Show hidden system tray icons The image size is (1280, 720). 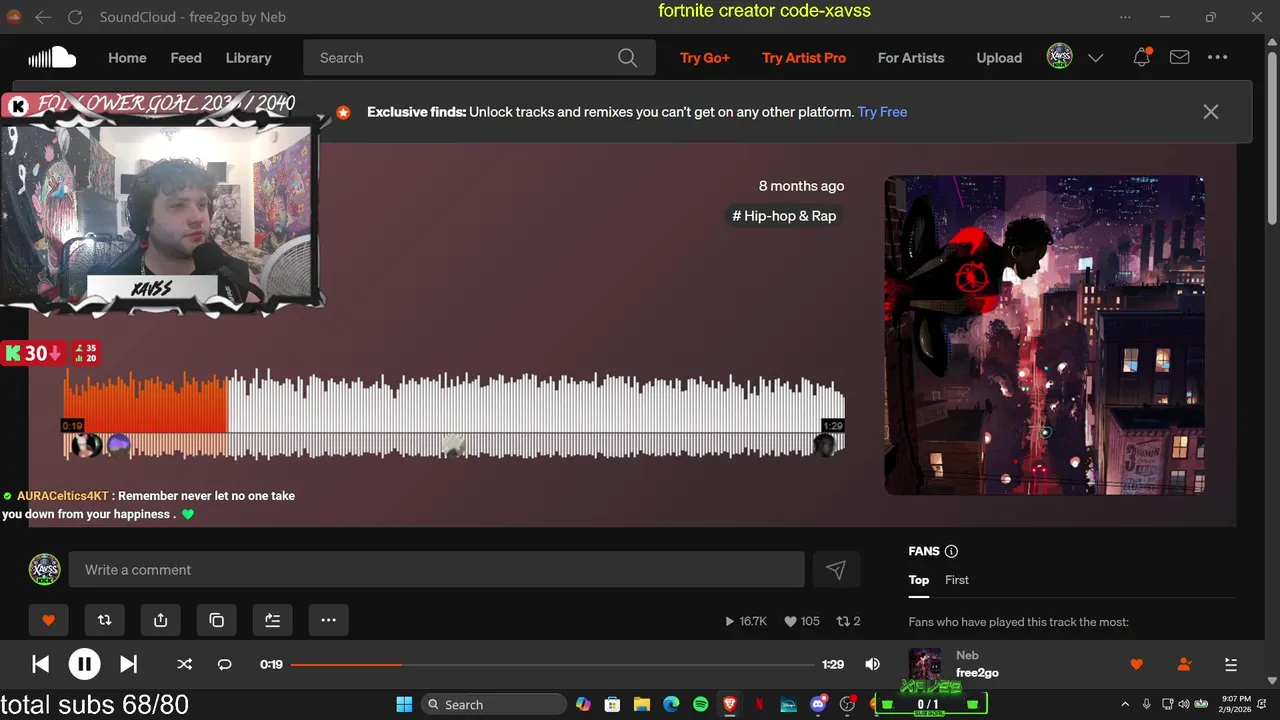(1125, 704)
